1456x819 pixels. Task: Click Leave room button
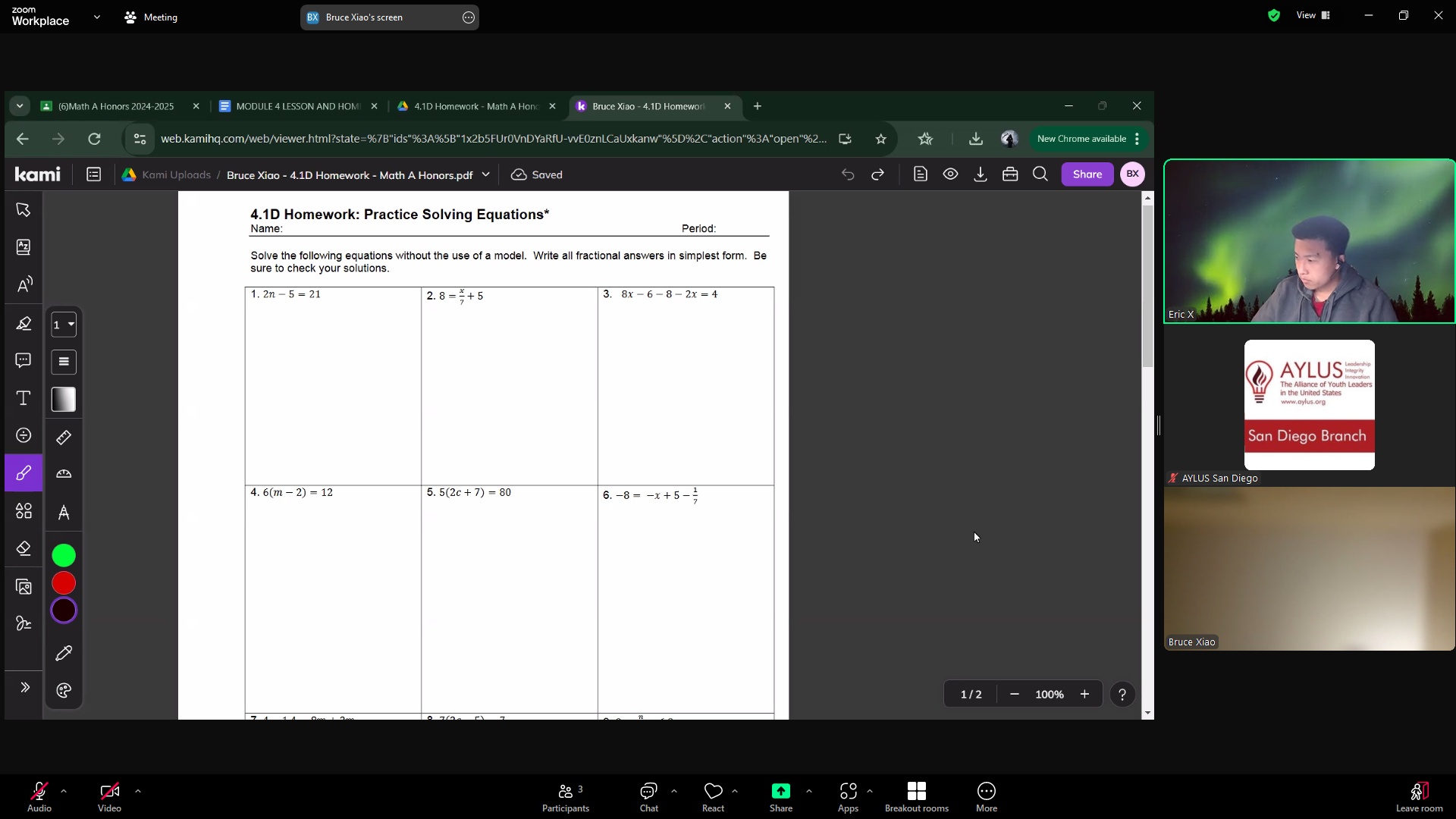coord(1420,797)
